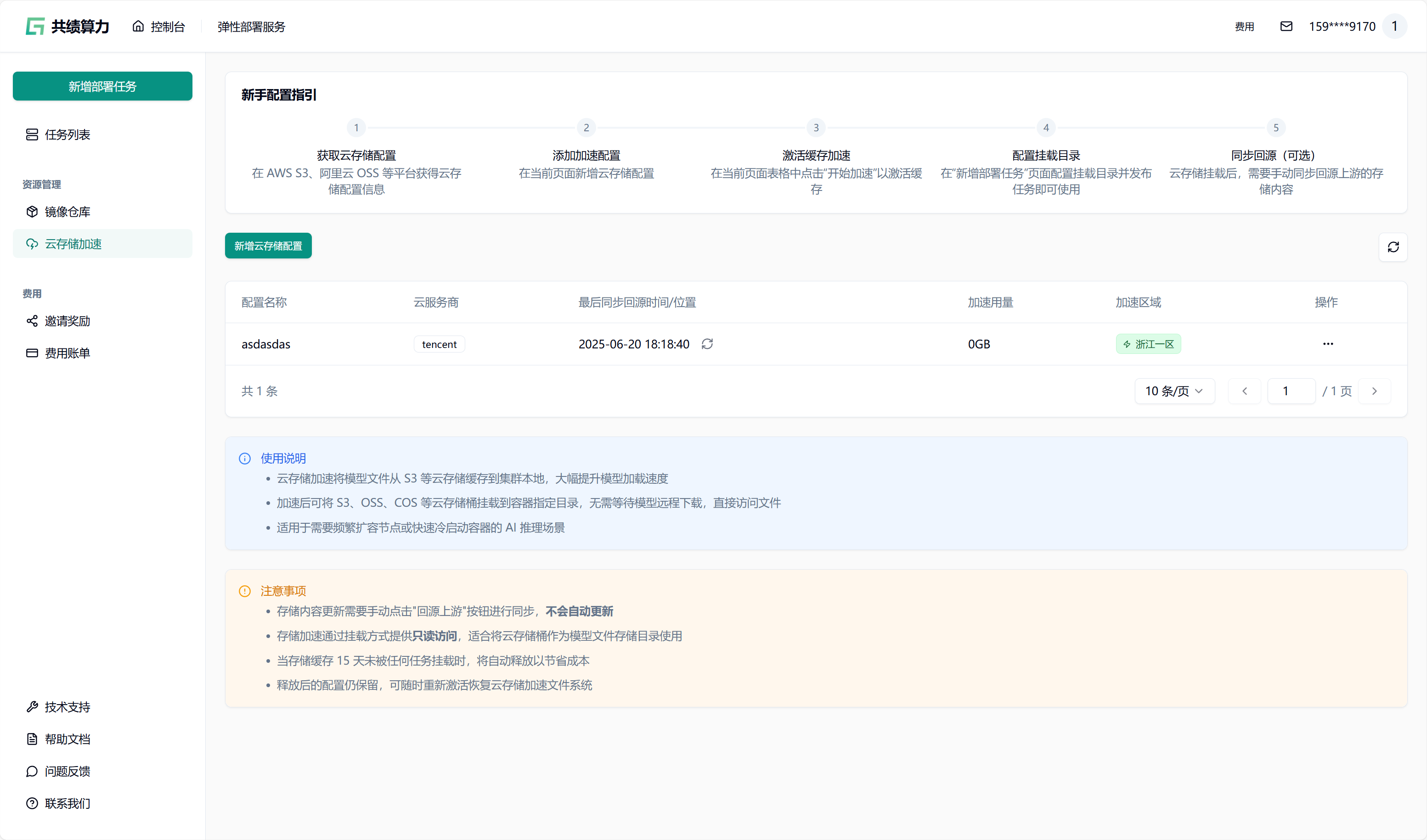The image size is (1427, 840).
Task: Go to the next page arrow
Action: pos(1374,391)
